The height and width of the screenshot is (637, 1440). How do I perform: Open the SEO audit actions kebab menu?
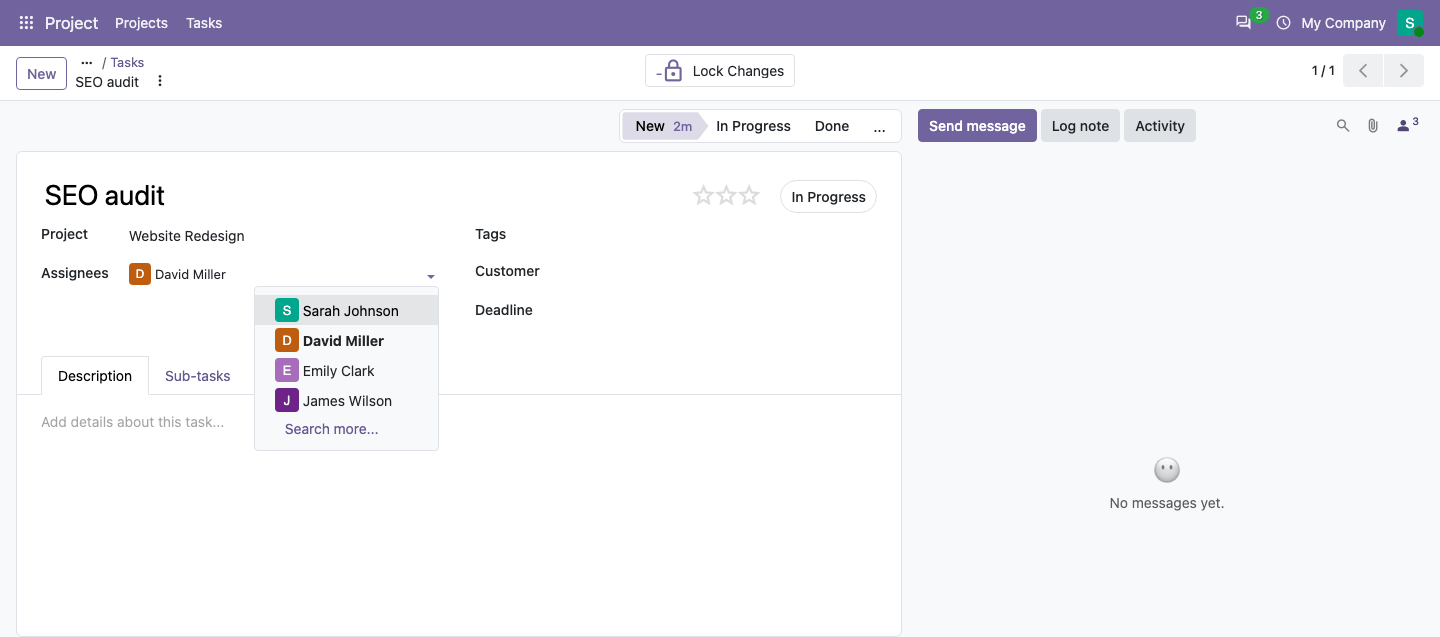coord(160,81)
